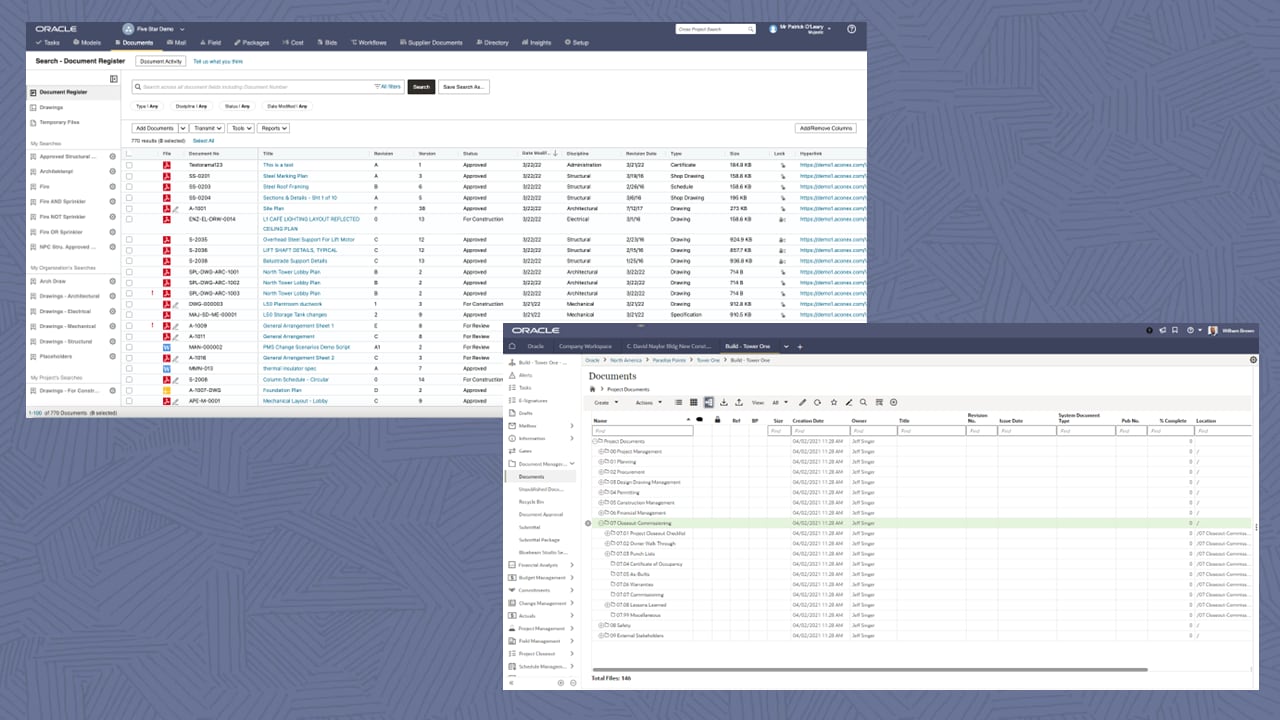Image resolution: width=1280 pixels, height=720 pixels.
Task: Click the Select All link
Action: [203, 141]
